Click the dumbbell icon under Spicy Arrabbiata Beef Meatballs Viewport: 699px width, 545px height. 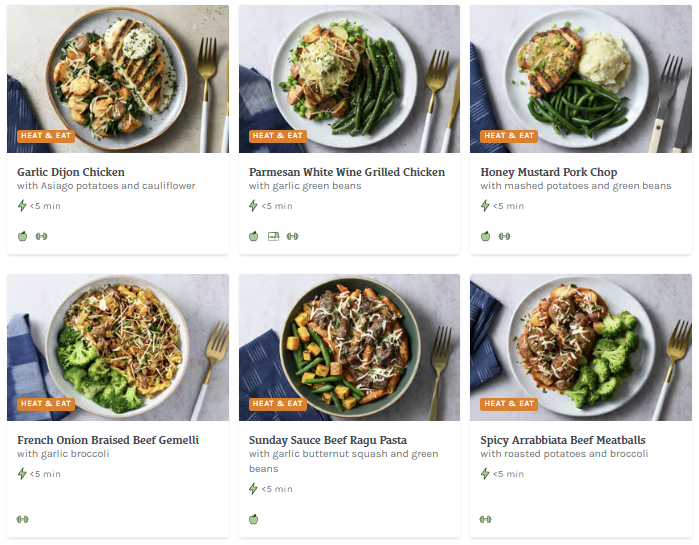click(485, 519)
